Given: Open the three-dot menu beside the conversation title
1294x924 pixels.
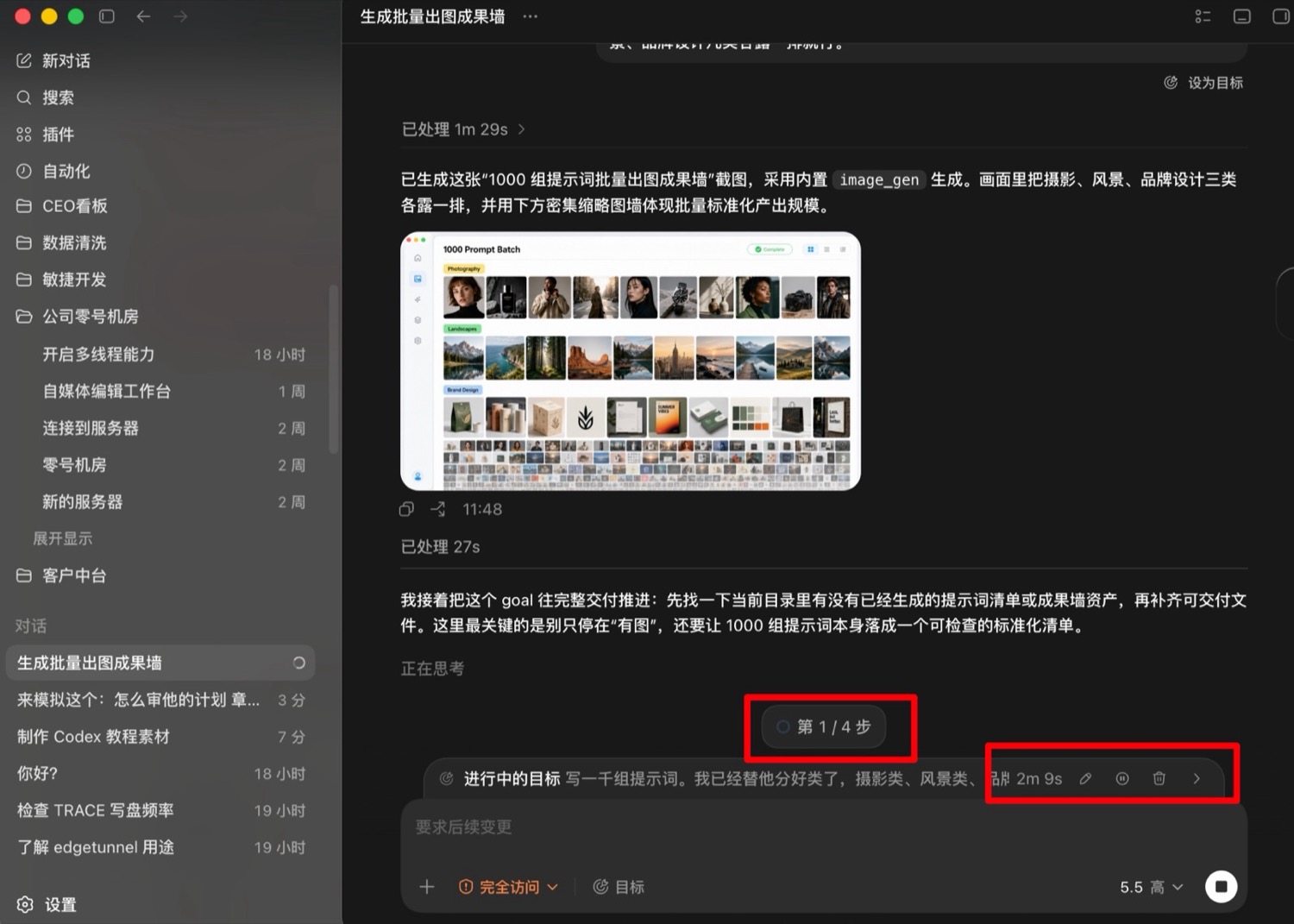Looking at the screenshot, I should (530, 16).
